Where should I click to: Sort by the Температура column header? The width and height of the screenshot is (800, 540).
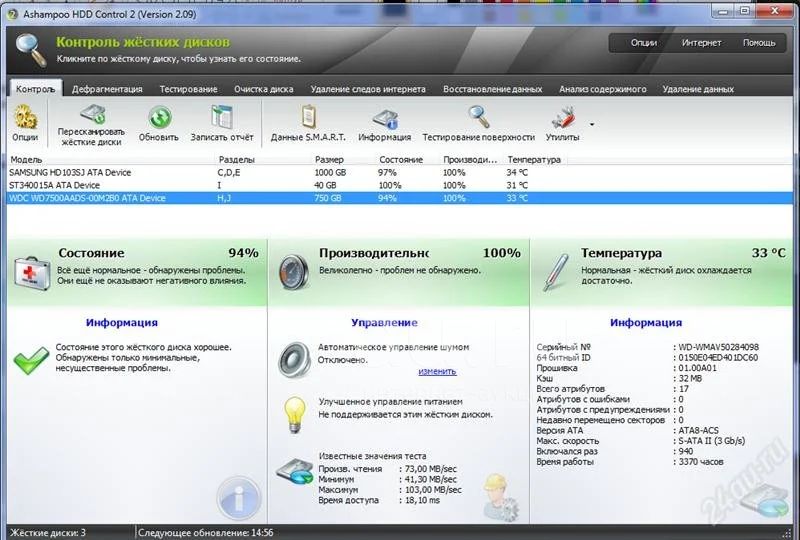point(534,160)
